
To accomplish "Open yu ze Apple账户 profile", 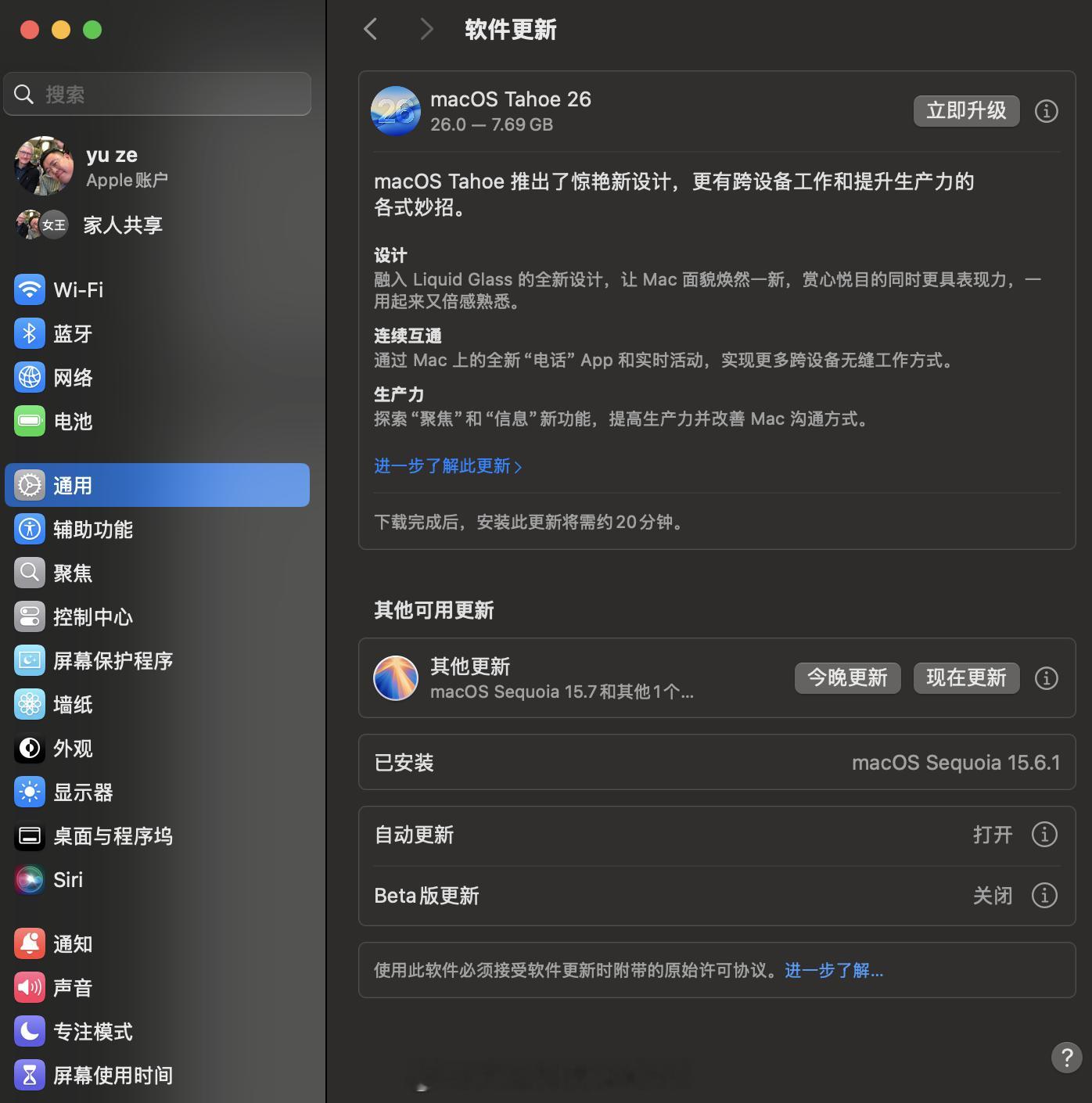I will [x=92, y=166].
